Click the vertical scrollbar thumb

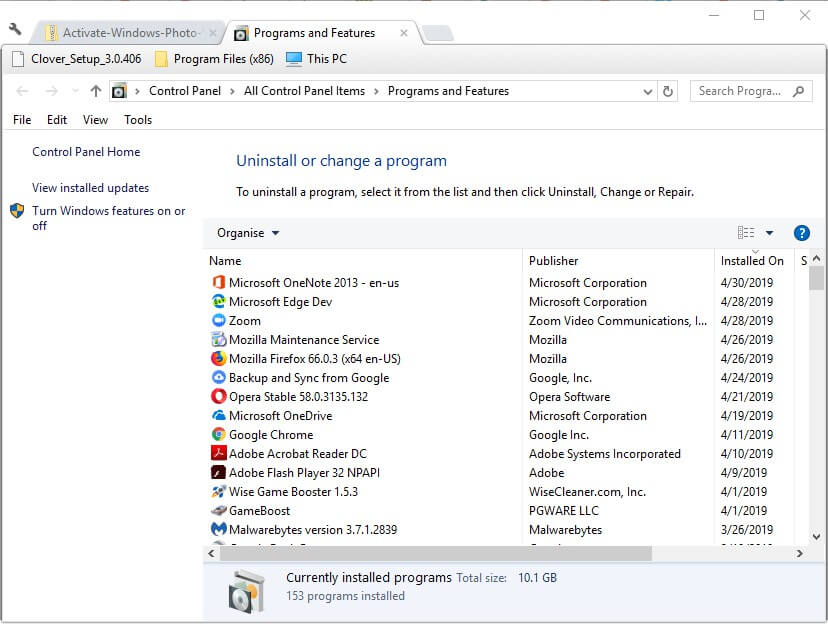[x=816, y=278]
